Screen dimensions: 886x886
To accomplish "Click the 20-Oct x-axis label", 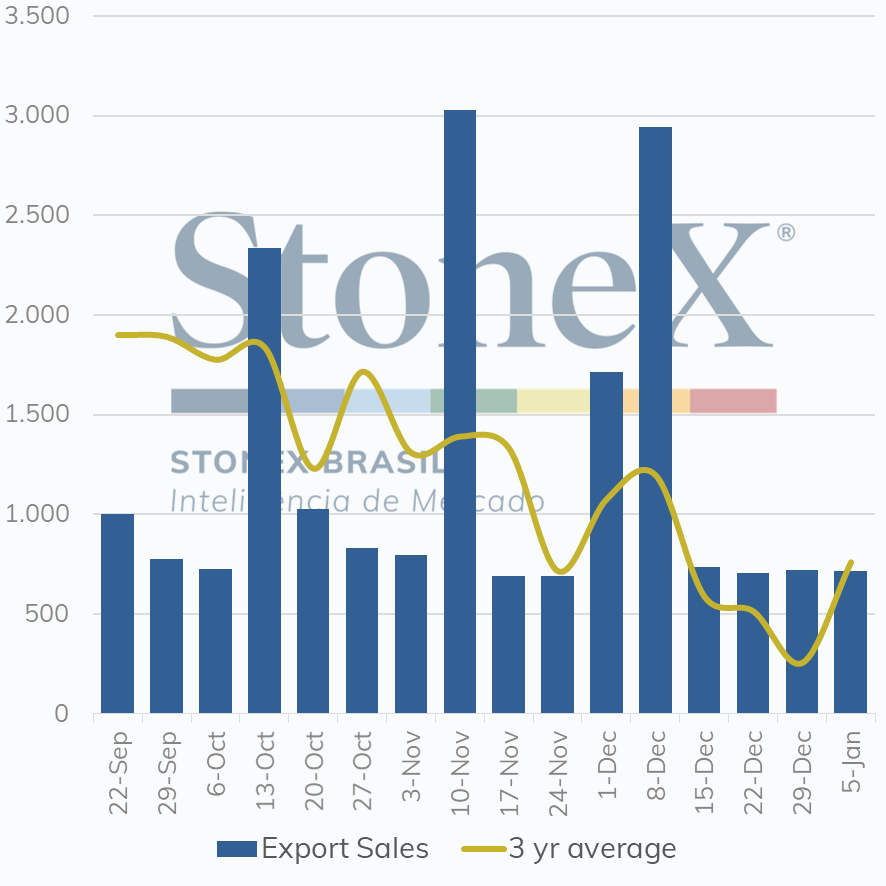I will click(x=314, y=771).
